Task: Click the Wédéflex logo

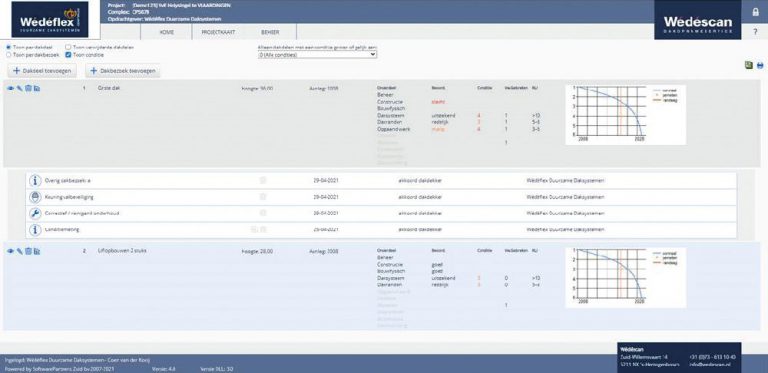Action: 50,20
